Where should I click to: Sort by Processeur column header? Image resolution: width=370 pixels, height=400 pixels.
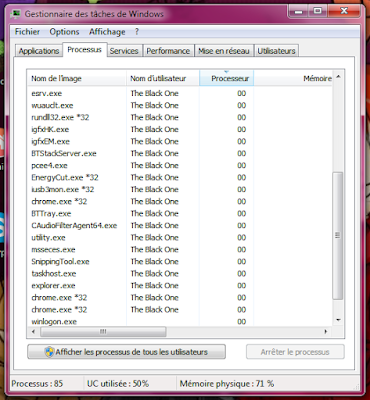(x=227, y=79)
